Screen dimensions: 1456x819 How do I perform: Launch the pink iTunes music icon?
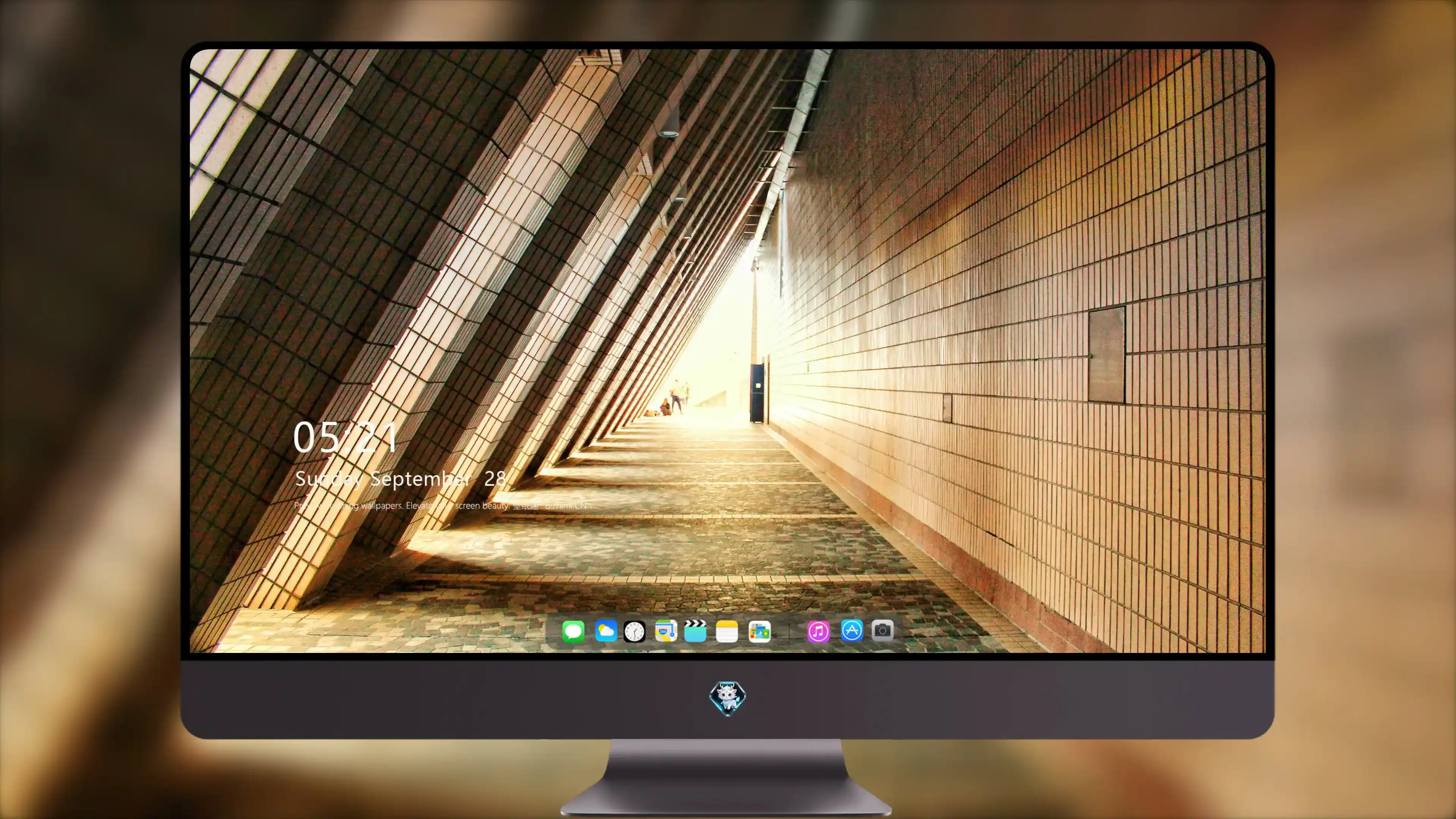pos(819,631)
